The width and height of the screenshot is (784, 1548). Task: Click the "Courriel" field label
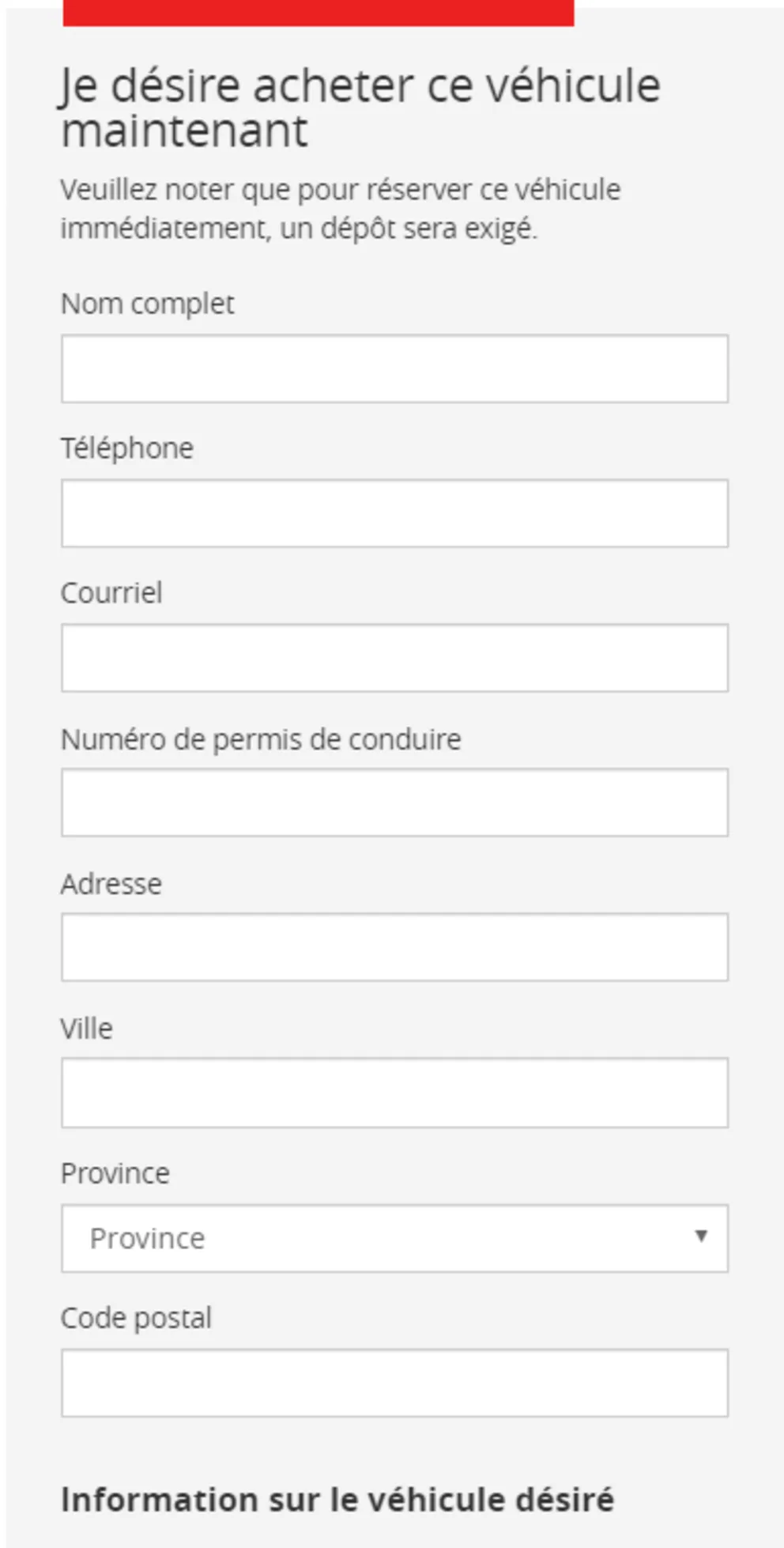111,593
